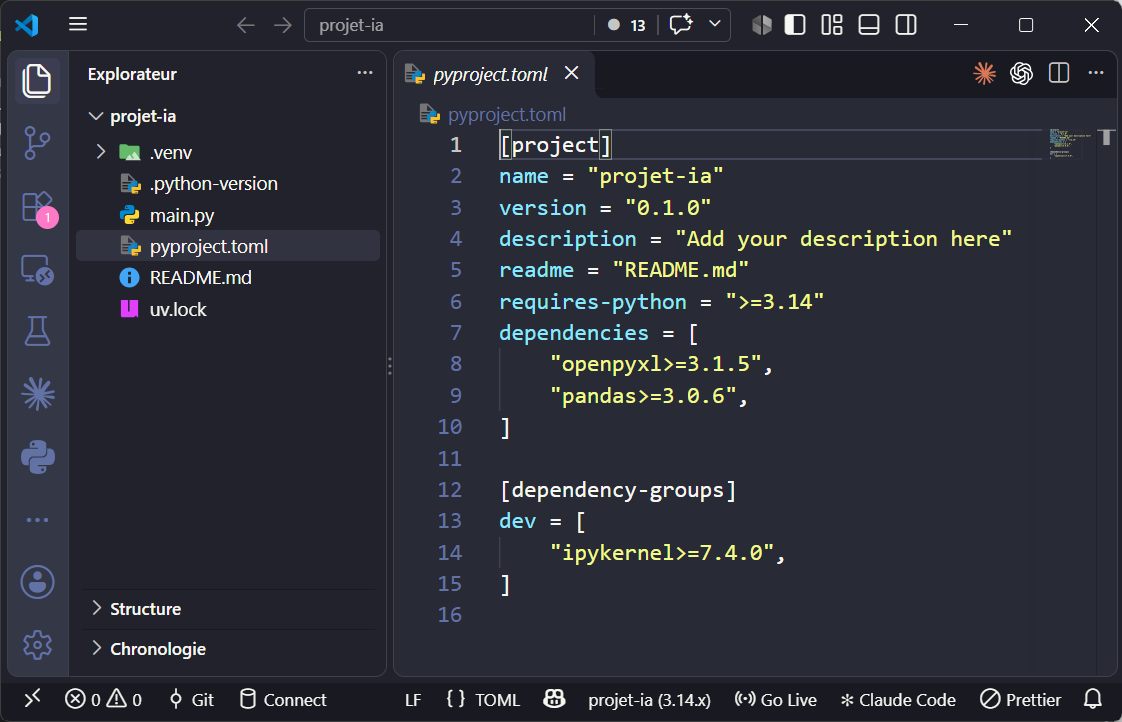Click the VS Code logo icon
Image resolution: width=1122 pixels, height=722 pixels.
coord(26,25)
